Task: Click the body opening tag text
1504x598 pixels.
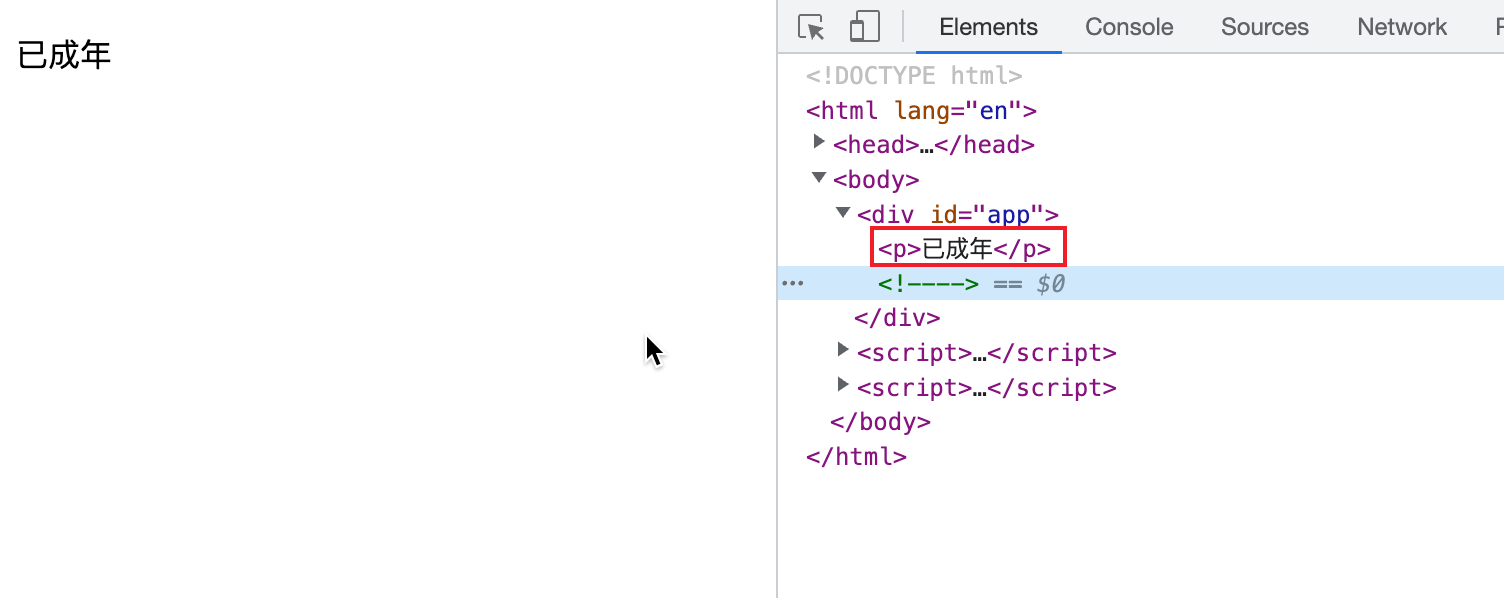Action: (x=876, y=180)
